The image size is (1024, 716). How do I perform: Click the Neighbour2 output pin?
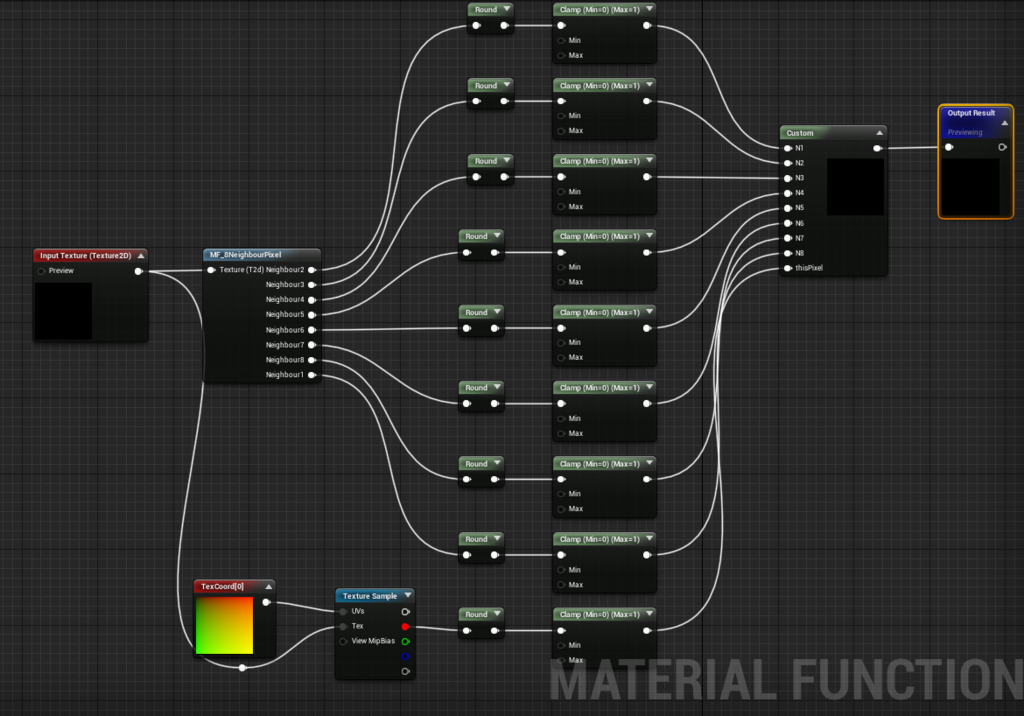click(x=312, y=270)
